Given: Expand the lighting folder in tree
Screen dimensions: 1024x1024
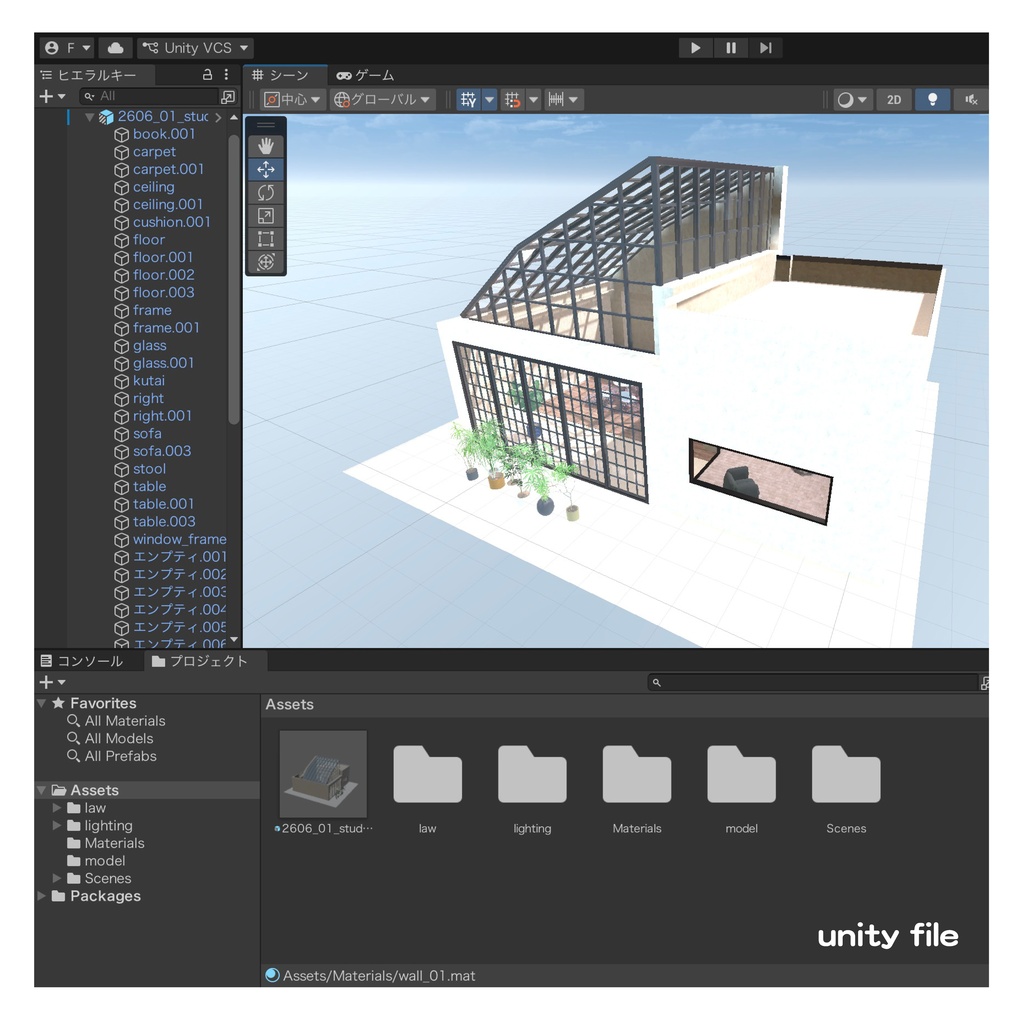Looking at the screenshot, I should coord(57,825).
